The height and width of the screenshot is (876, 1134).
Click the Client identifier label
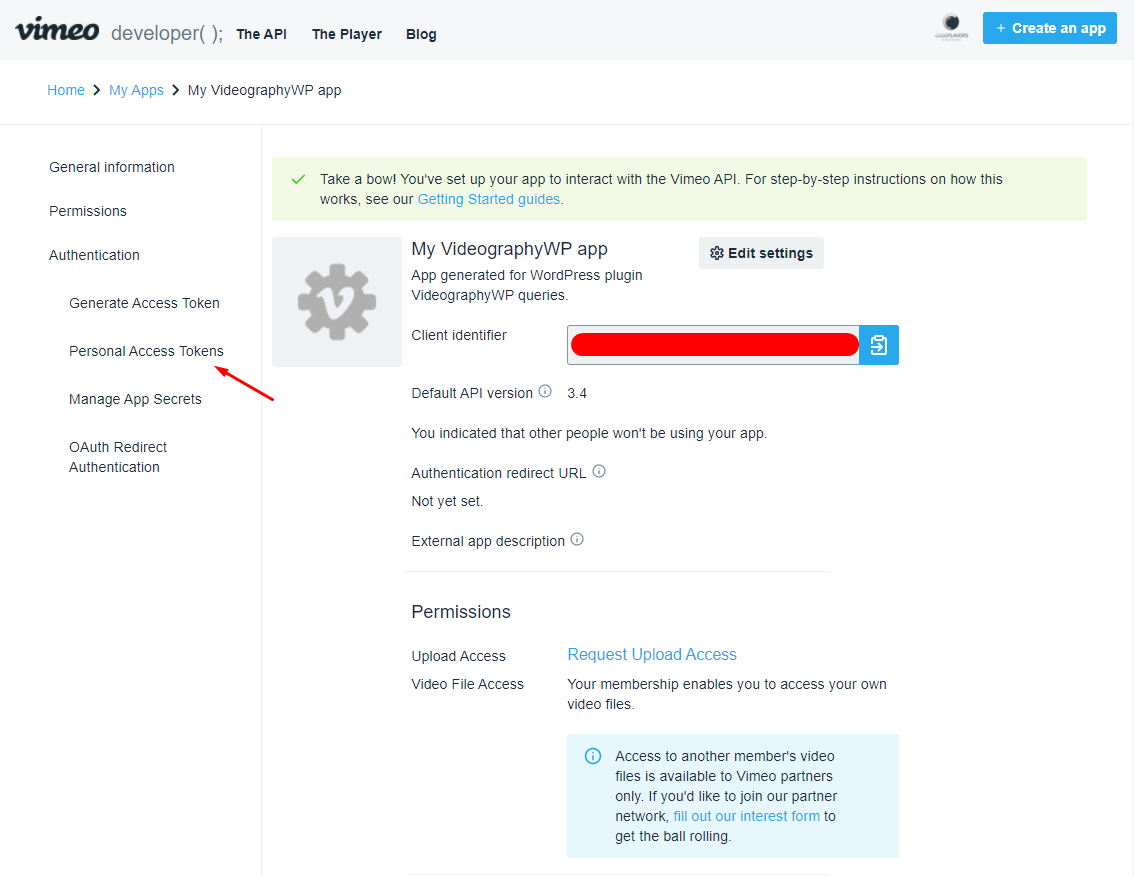click(459, 335)
